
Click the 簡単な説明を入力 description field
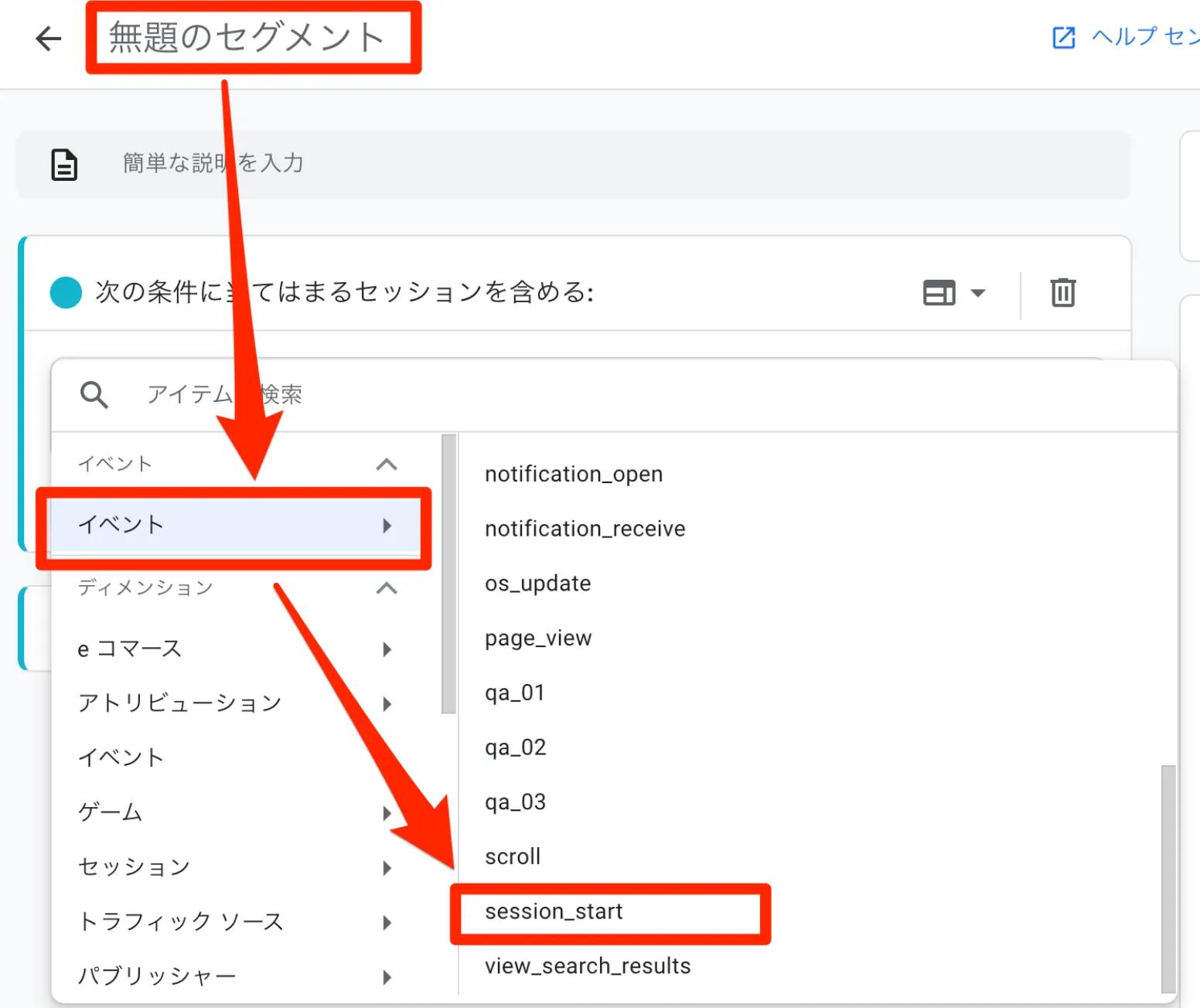(x=572, y=164)
